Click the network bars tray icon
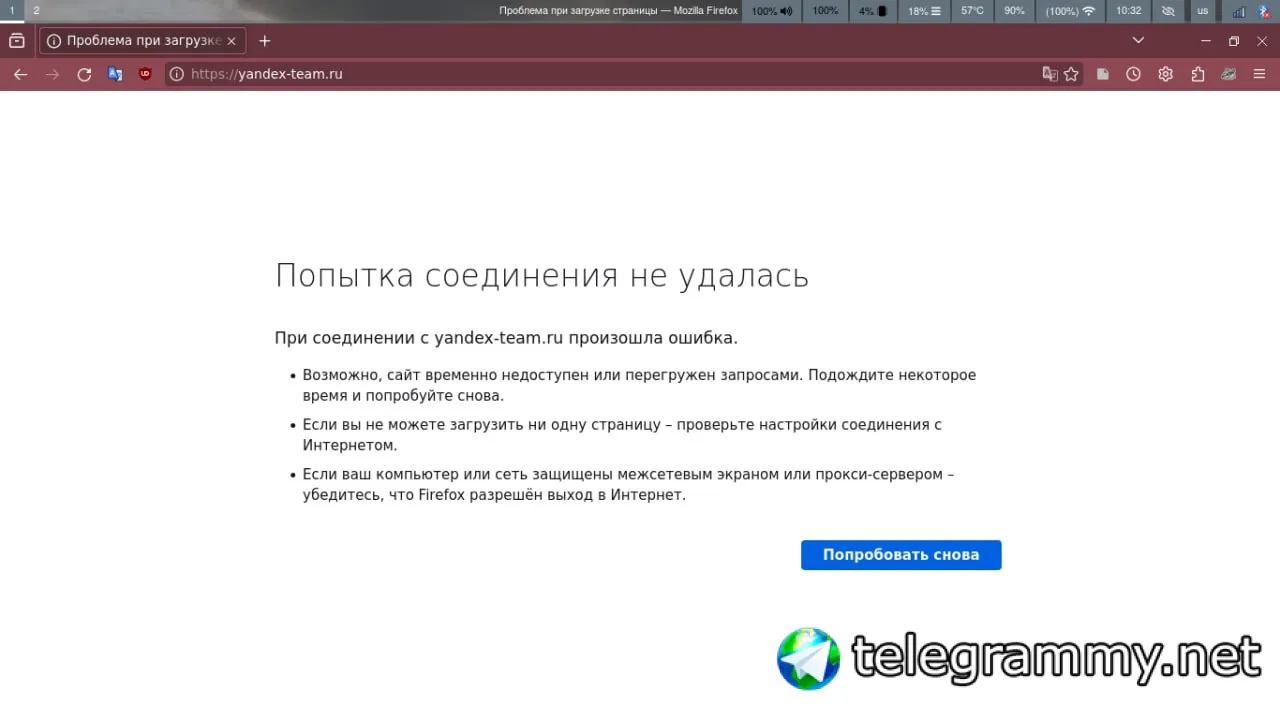This screenshot has width=1280, height=719. click(1239, 11)
